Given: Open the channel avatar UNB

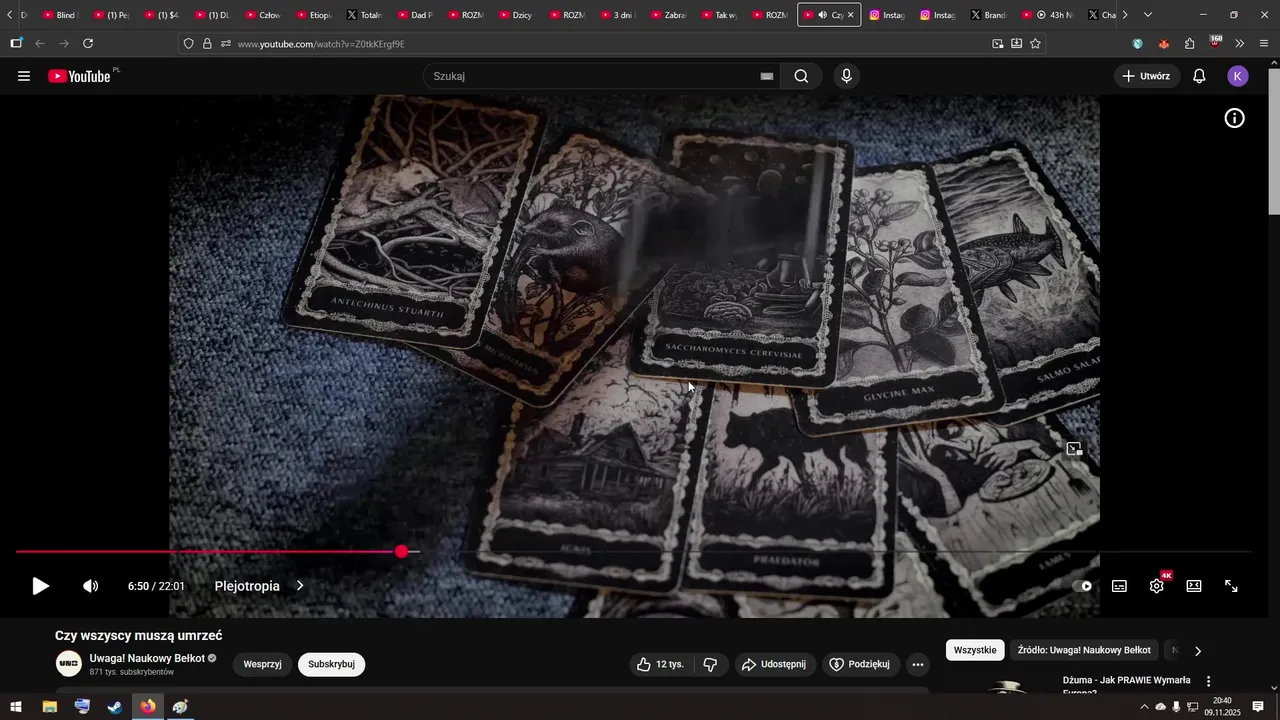Looking at the screenshot, I should pyautogui.click(x=69, y=664).
